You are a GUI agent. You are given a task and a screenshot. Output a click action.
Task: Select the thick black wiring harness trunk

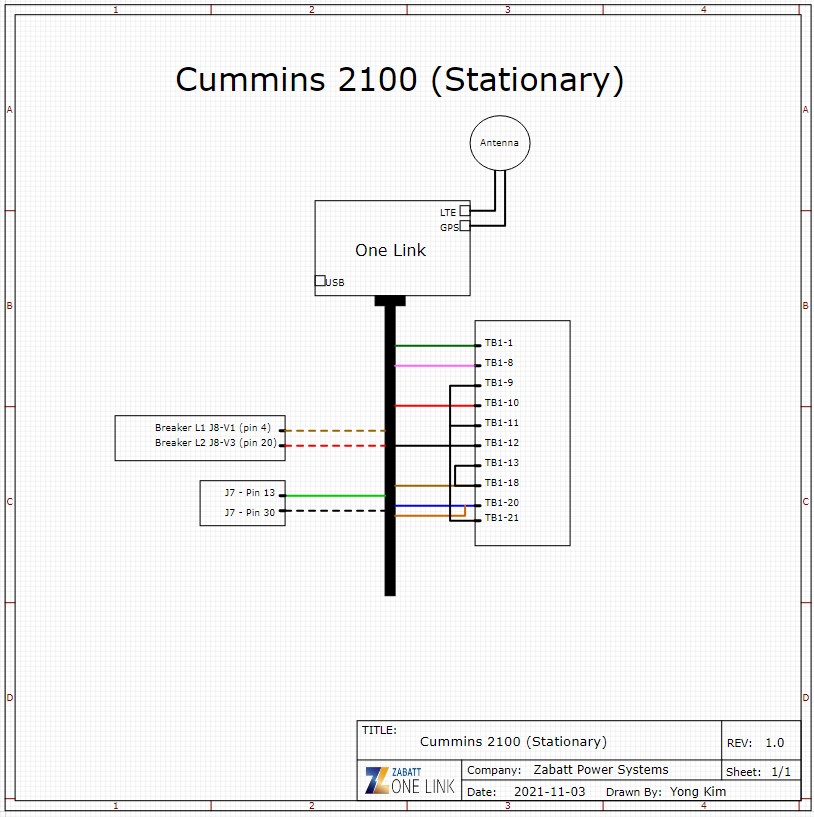click(390, 448)
